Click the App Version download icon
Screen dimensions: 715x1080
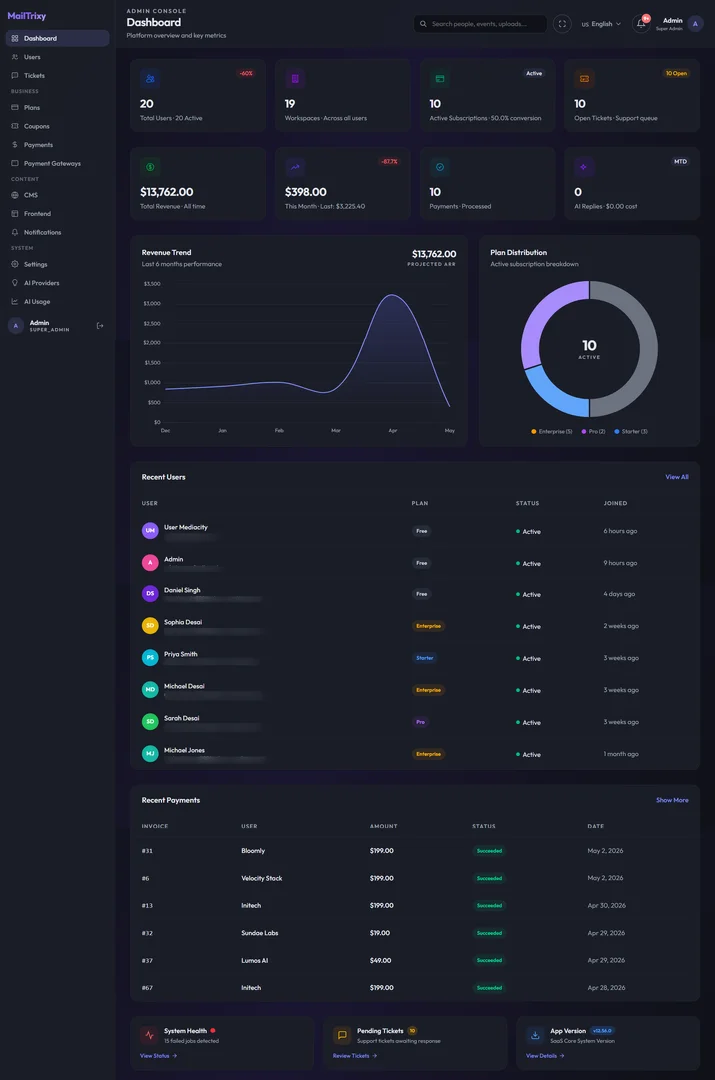coord(535,1035)
